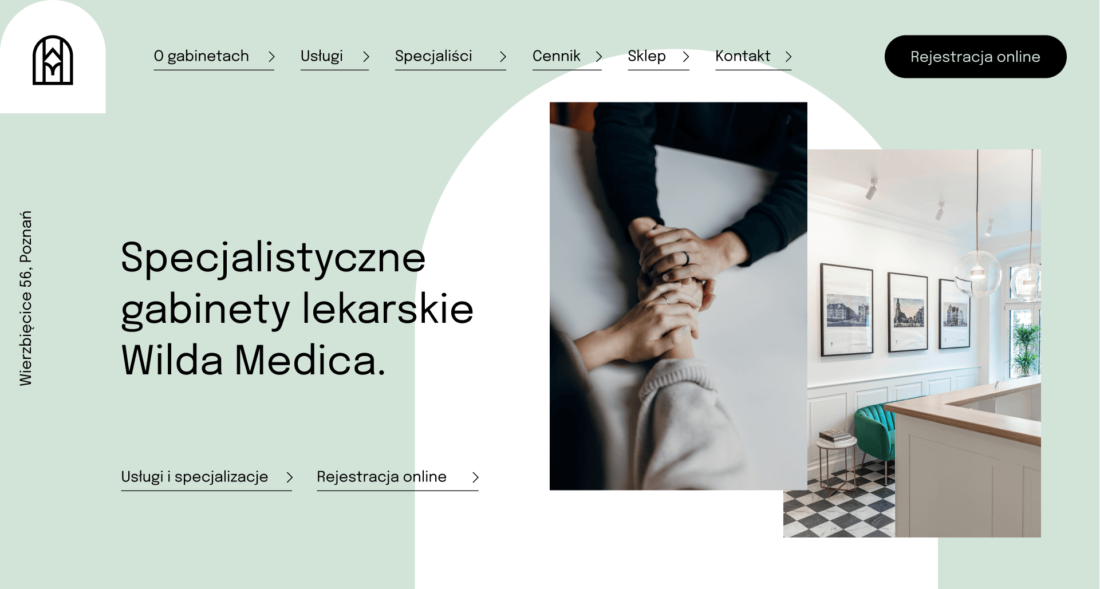The image size is (1100, 589).
Task: Follow the Usługi i specjalizacje link
Action: pyautogui.click(x=194, y=477)
